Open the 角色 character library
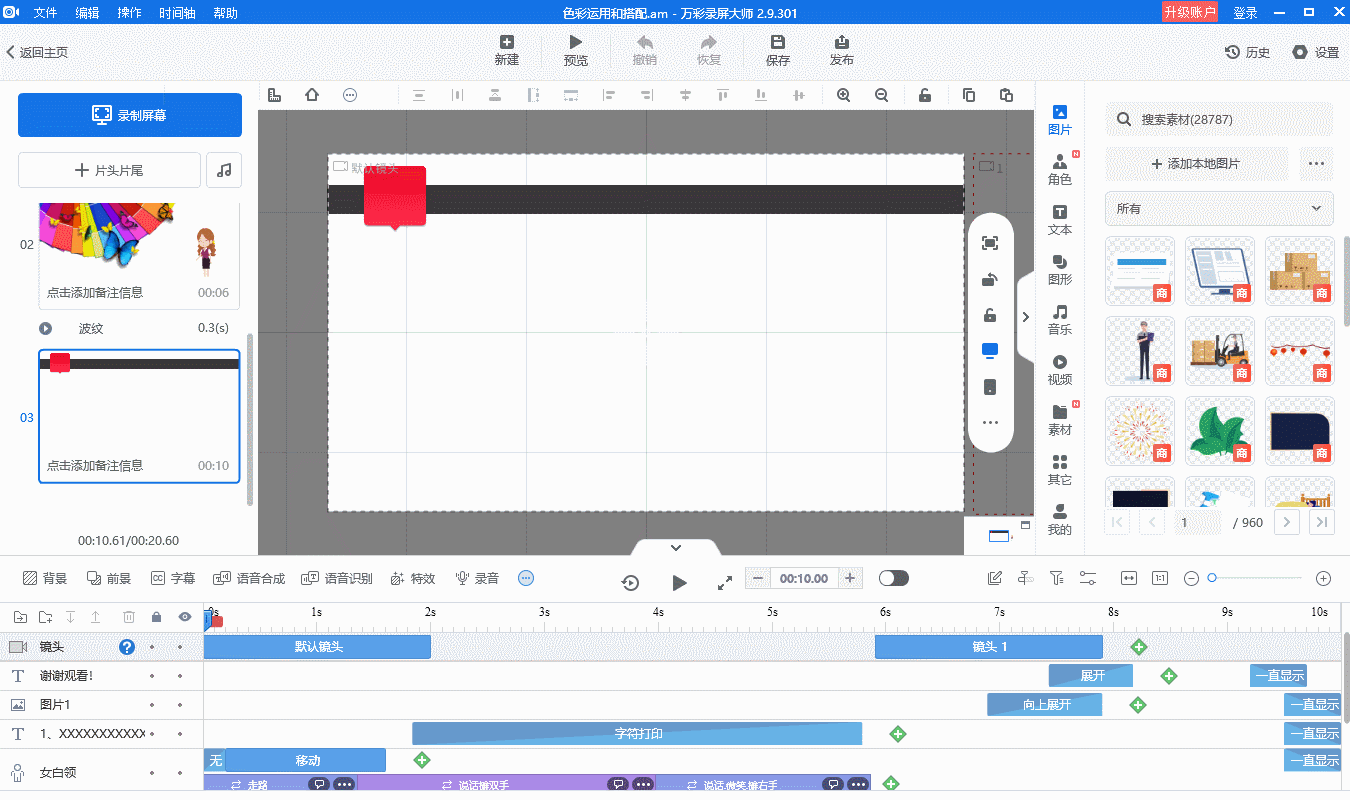This screenshot has height=800, width=1350. click(1060, 170)
